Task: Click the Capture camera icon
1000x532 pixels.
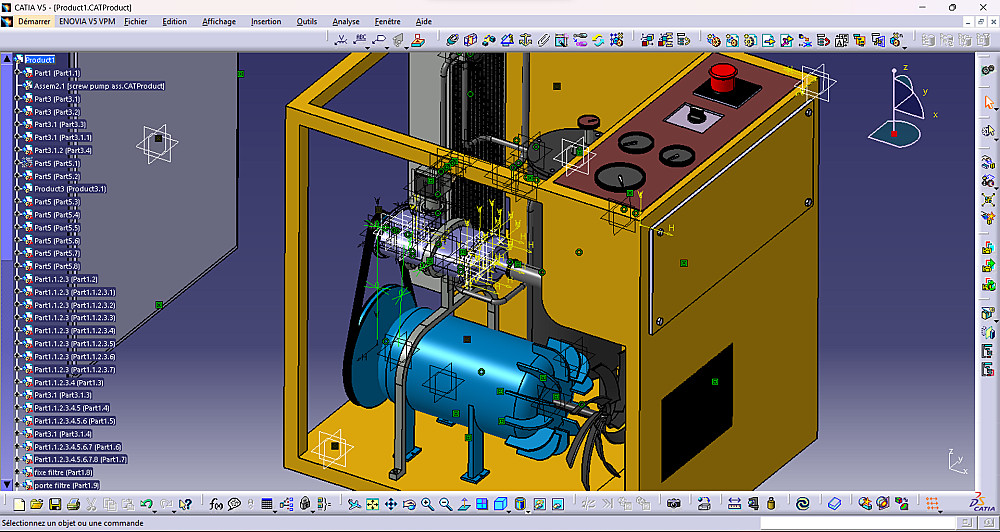Action: tap(674, 504)
